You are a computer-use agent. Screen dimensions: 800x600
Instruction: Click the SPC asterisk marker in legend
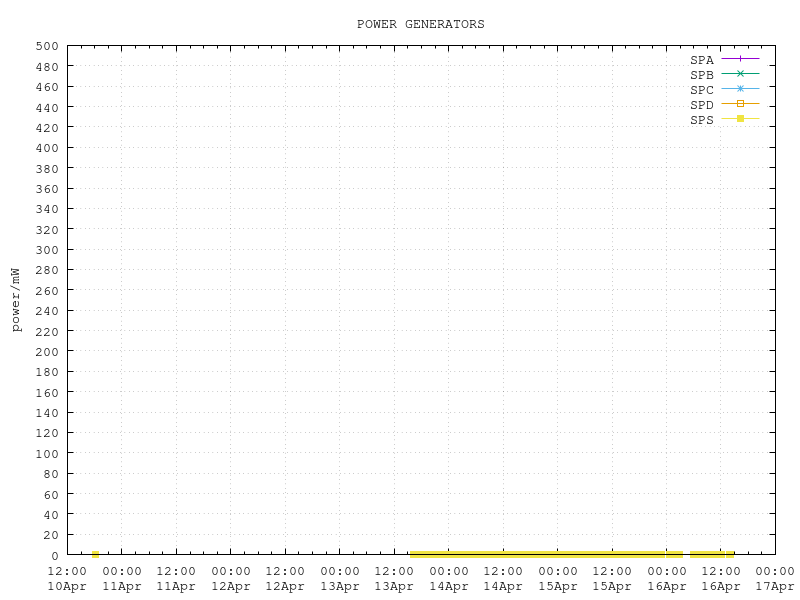741,89
